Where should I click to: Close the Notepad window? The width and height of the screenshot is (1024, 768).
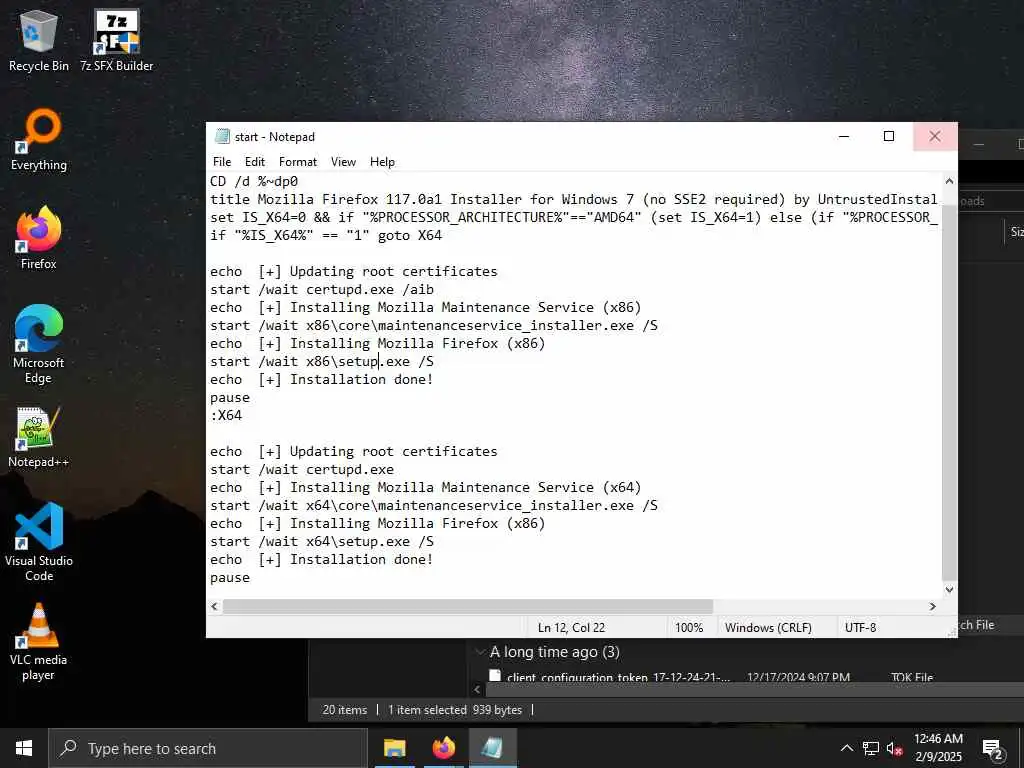click(x=935, y=136)
